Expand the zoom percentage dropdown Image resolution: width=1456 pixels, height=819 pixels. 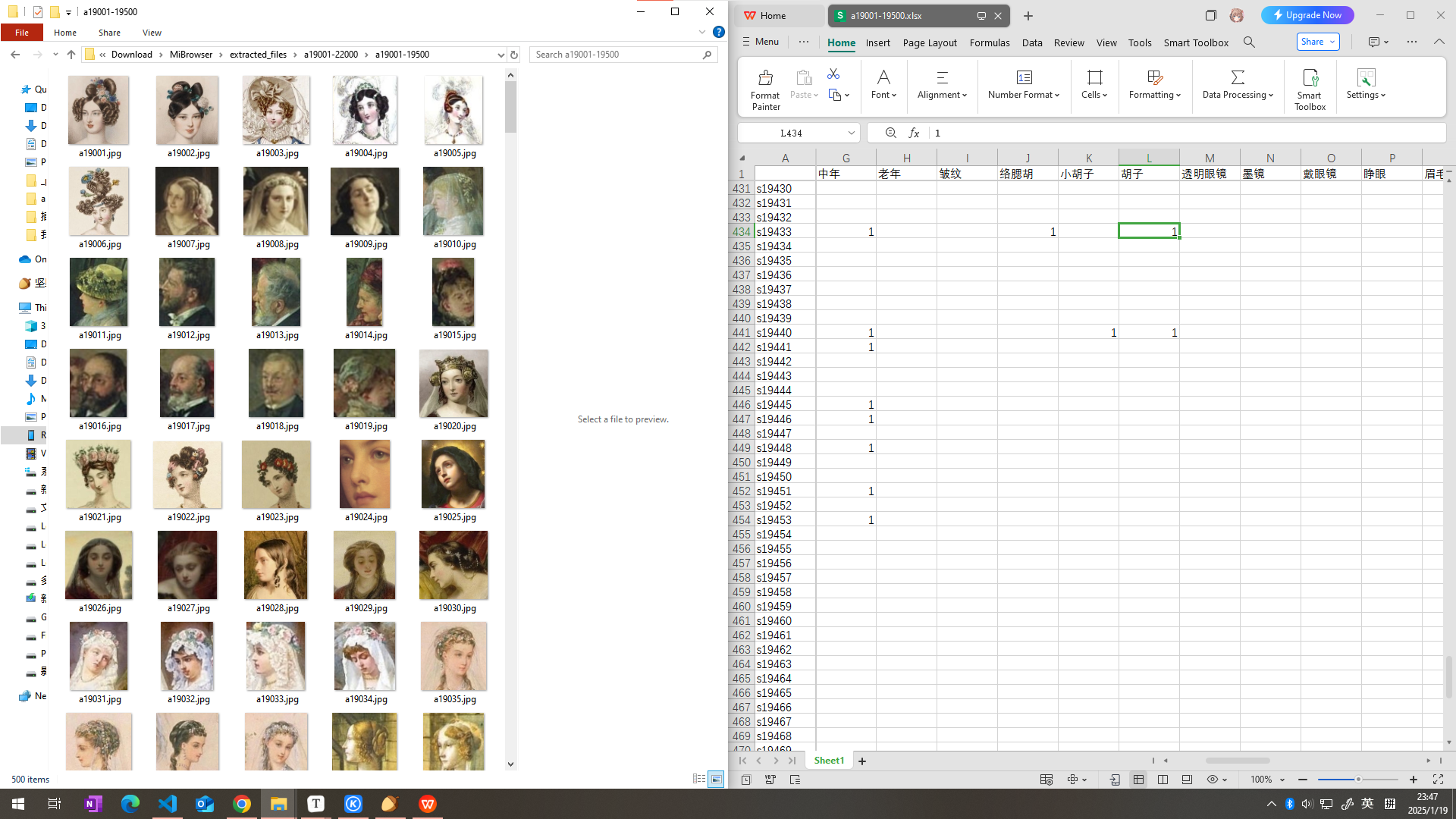[x=1282, y=780]
